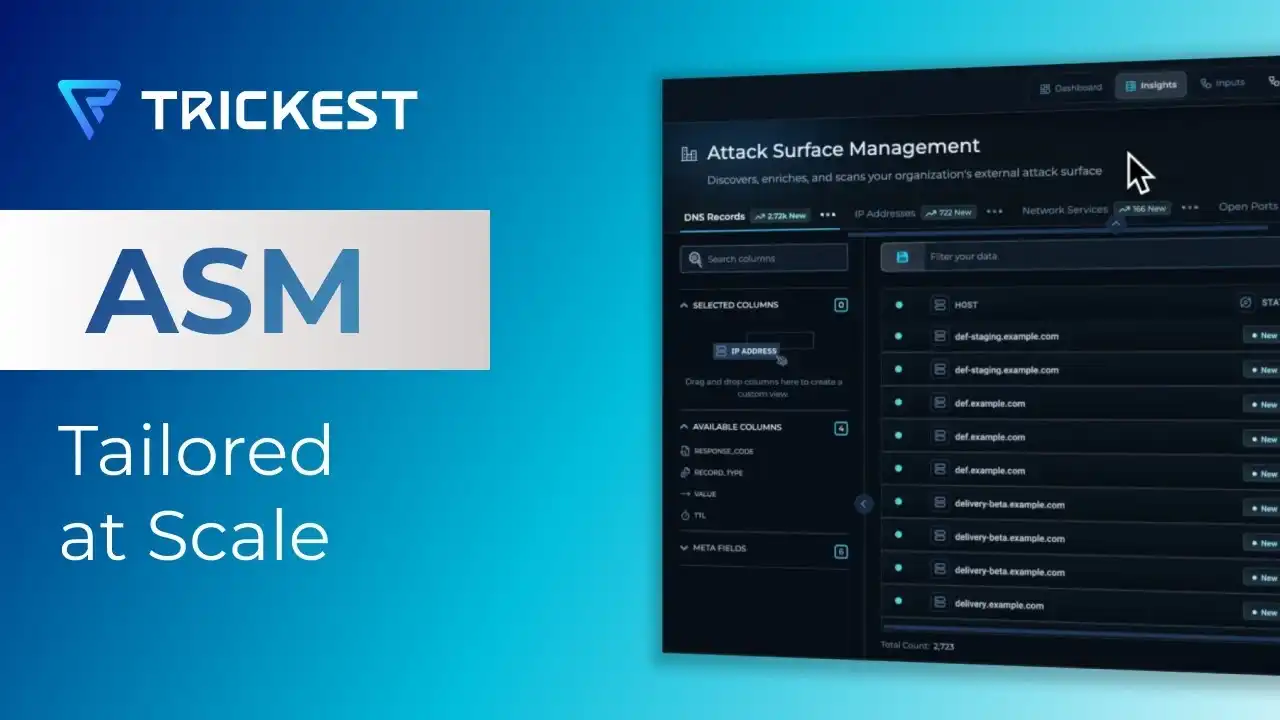Click the save icon in filter bar

click(x=903, y=257)
